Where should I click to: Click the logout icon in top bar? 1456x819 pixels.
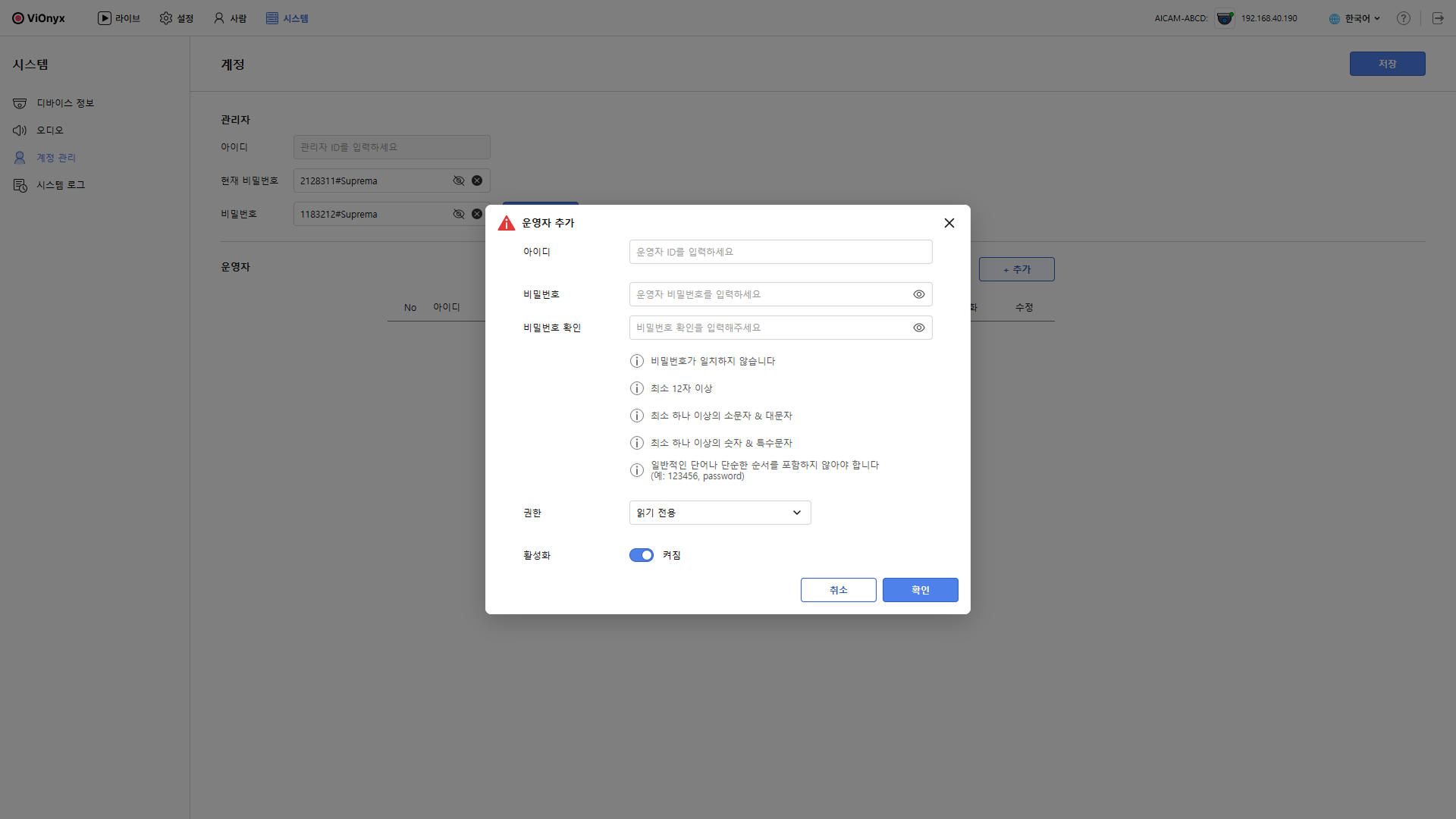(x=1438, y=18)
